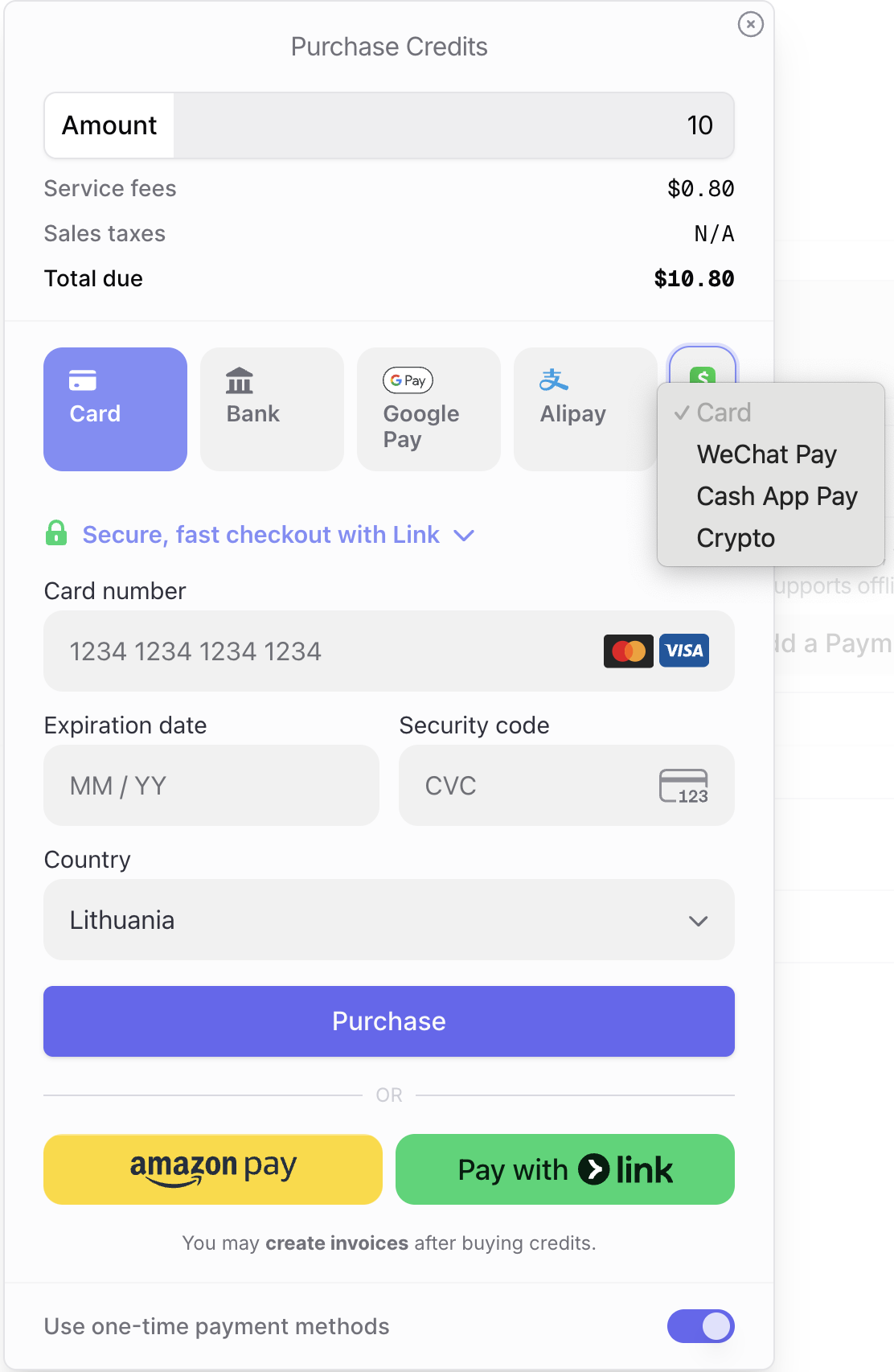Click the Mastercard logo in card field

(x=628, y=651)
